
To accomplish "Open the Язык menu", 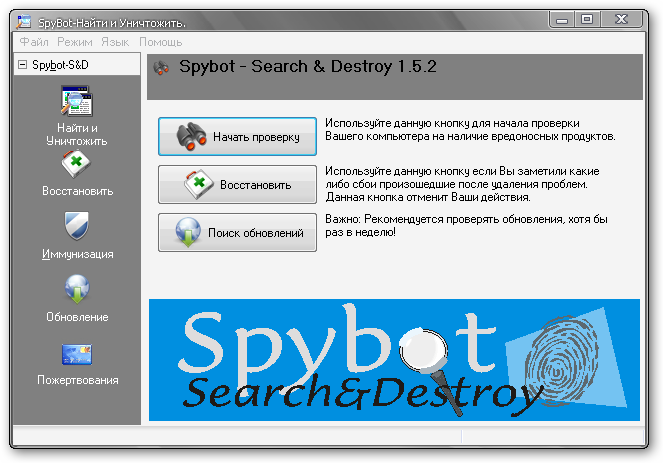I will [x=115, y=42].
